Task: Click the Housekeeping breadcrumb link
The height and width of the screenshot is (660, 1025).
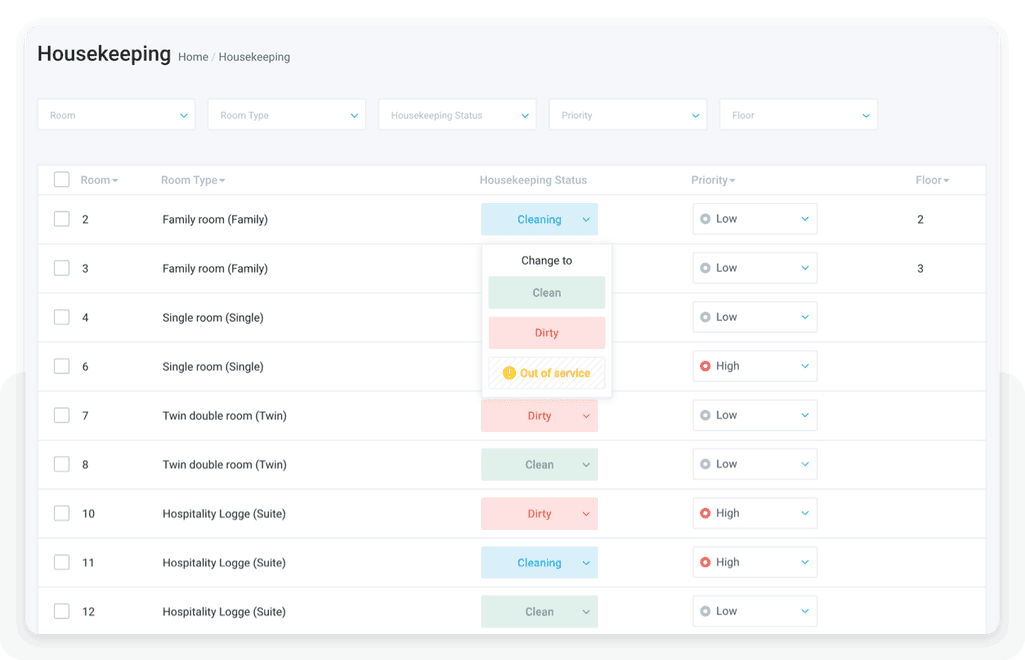Action: click(254, 57)
